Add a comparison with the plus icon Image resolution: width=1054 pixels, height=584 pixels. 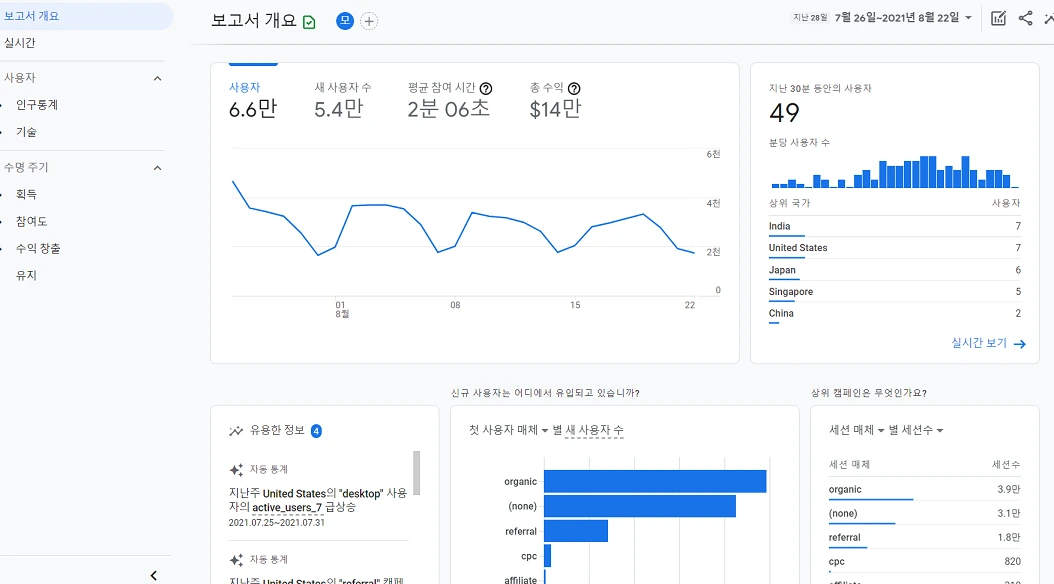(369, 21)
